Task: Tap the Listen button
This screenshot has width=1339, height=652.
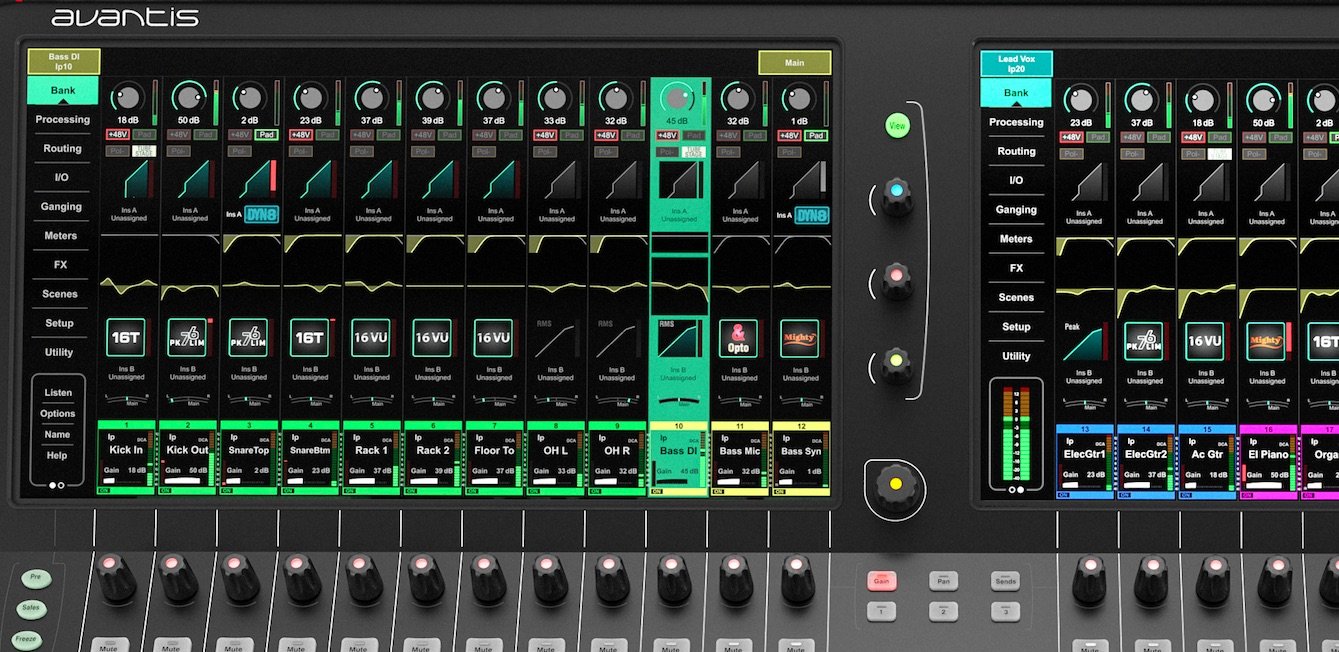Action: pyautogui.click(x=58, y=393)
